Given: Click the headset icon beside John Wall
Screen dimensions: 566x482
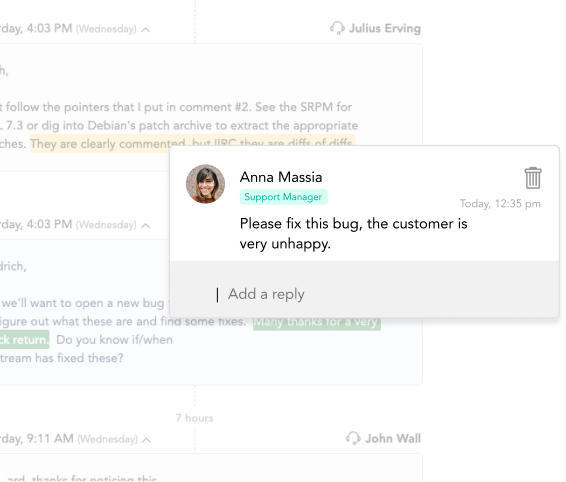Looking at the screenshot, I should pos(353,438).
